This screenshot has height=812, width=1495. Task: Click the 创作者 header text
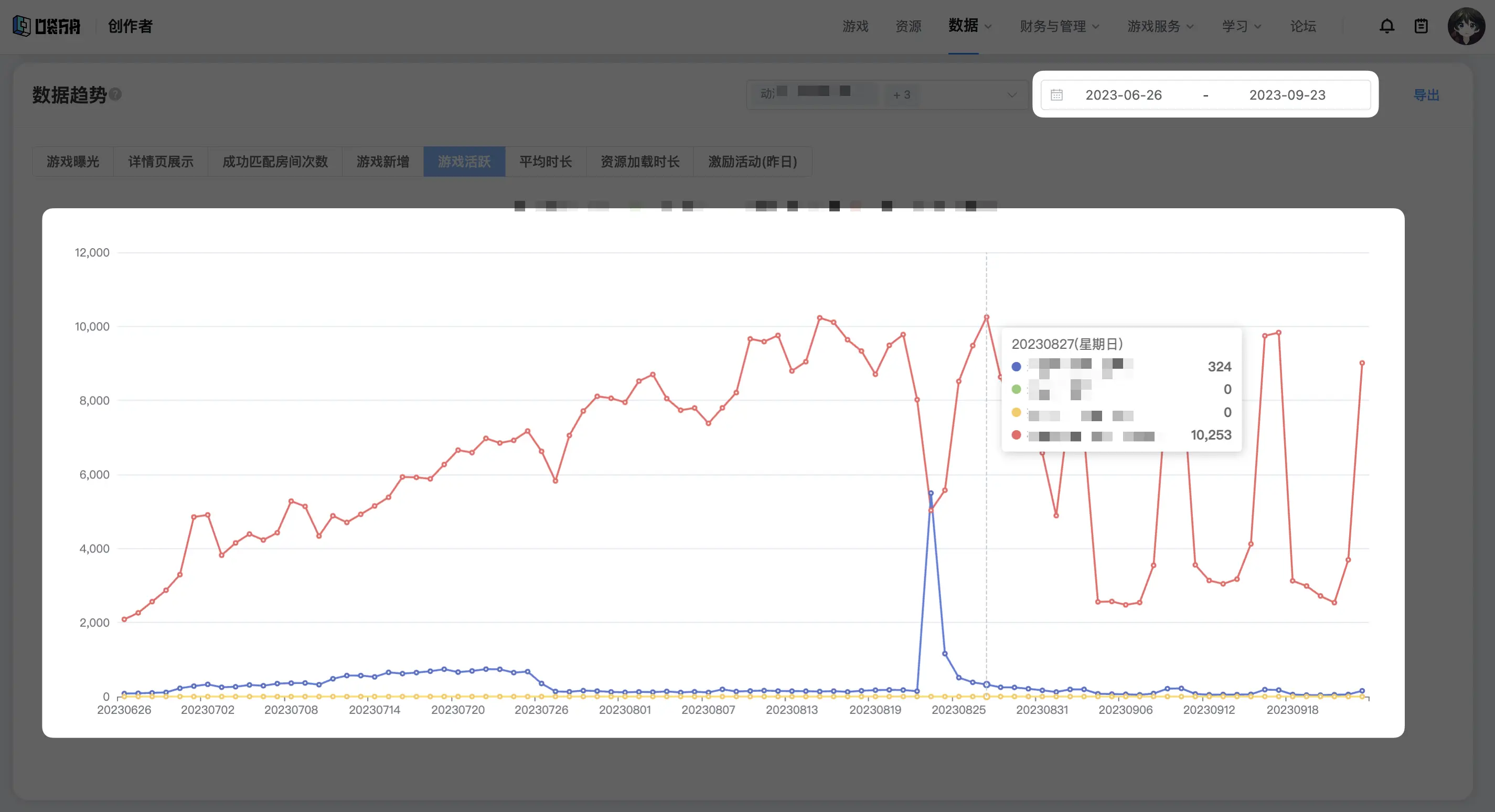coord(130,26)
